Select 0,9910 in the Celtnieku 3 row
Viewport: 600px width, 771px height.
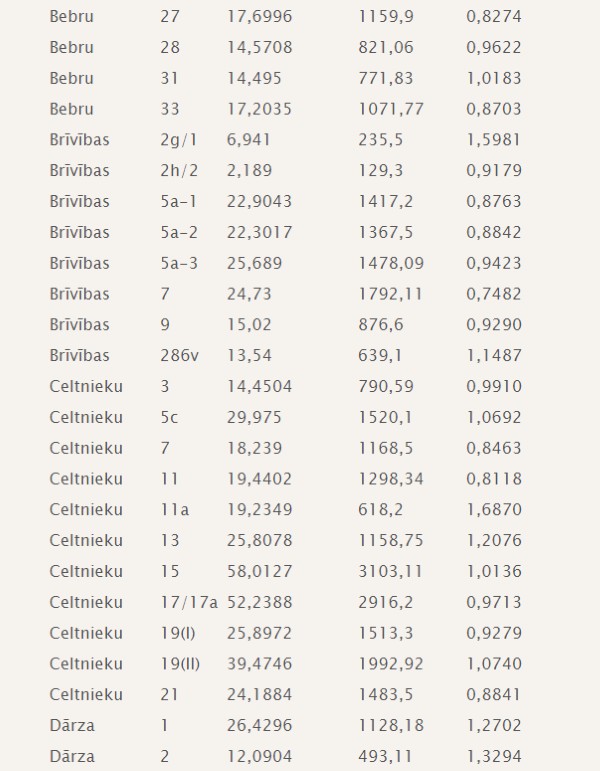(494, 386)
